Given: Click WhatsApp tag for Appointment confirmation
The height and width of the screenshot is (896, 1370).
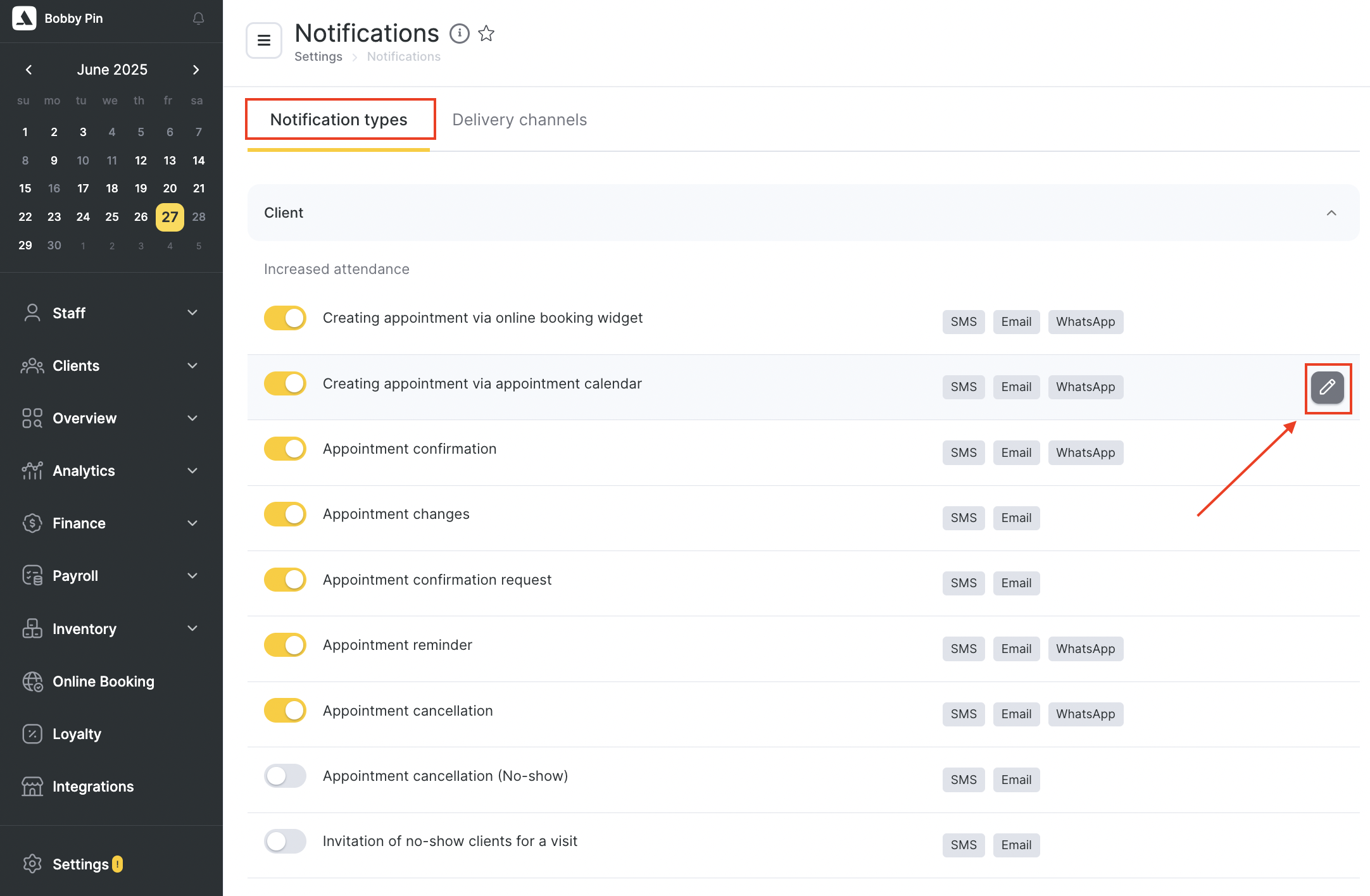Looking at the screenshot, I should (x=1085, y=452).
